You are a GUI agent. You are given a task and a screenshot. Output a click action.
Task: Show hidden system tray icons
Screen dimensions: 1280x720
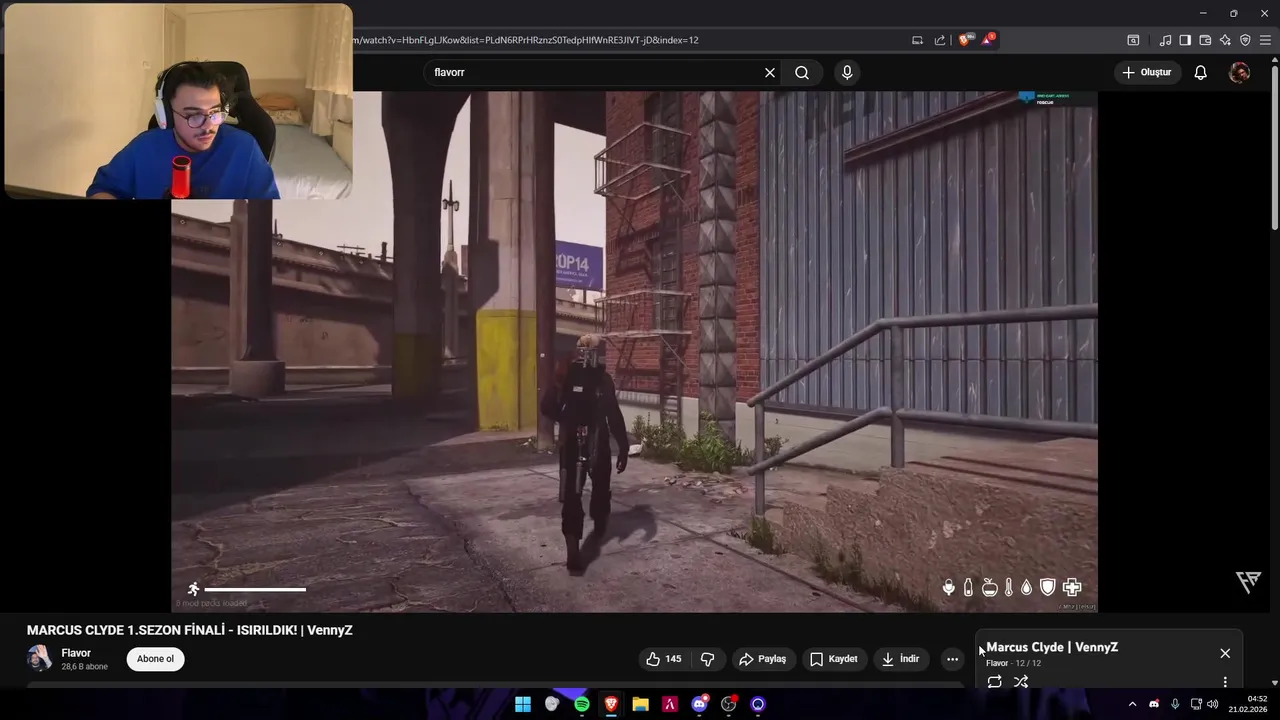click(1132, 704)
